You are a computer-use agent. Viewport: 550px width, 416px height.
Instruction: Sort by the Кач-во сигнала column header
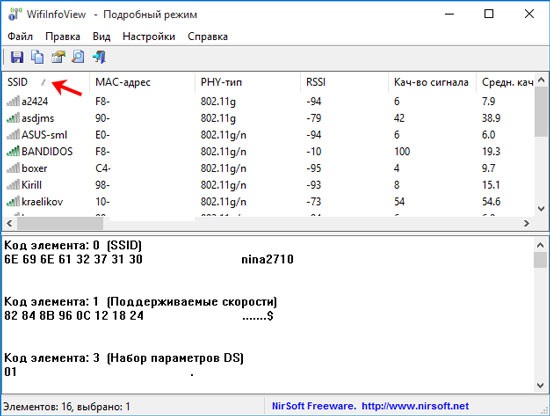[x=432, y=82]
